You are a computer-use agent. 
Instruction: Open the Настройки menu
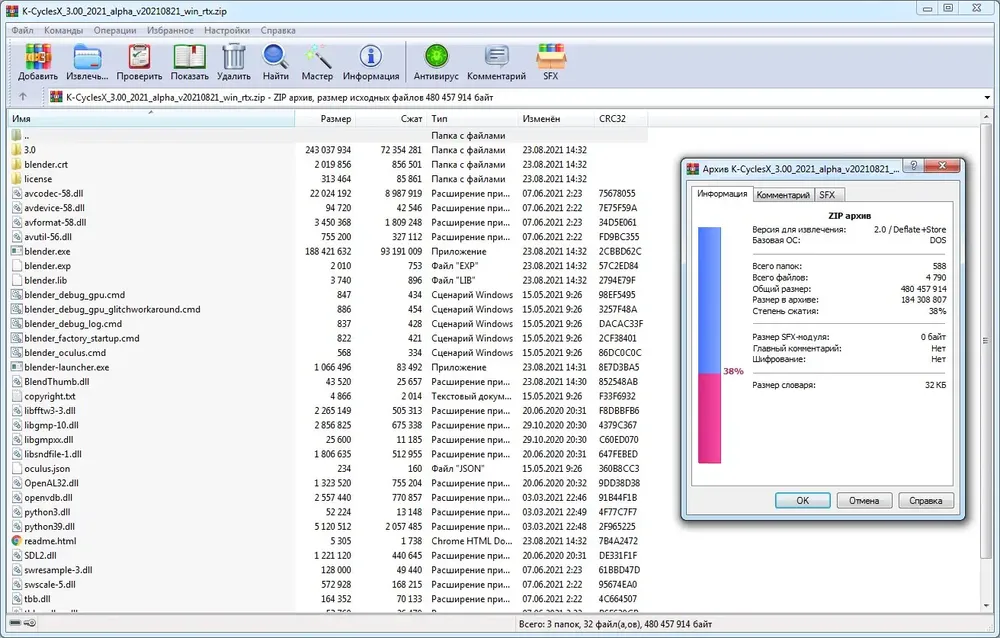pos(227,30)
